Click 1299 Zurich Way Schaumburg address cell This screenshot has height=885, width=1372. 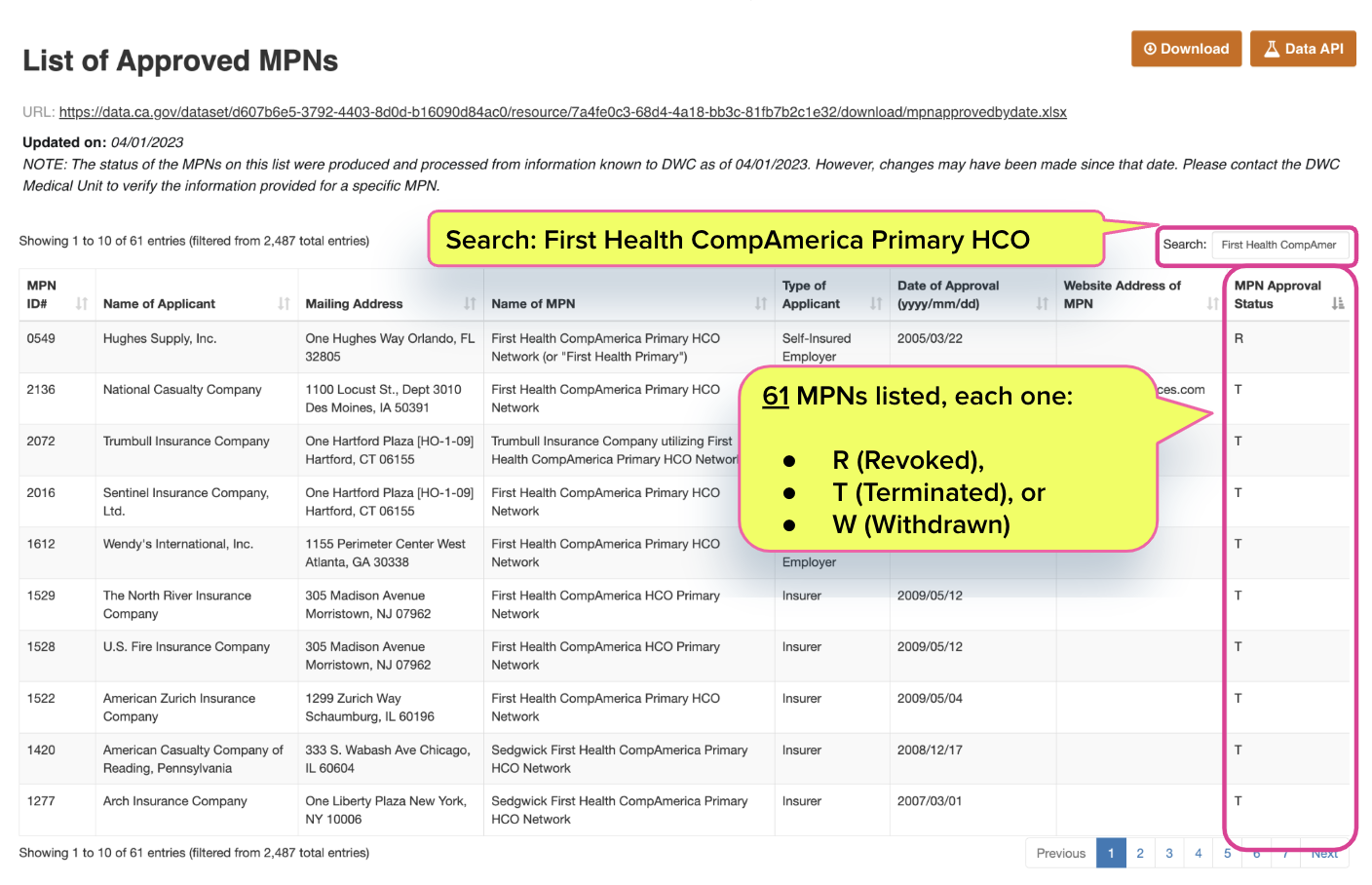[x=391, y=708]
